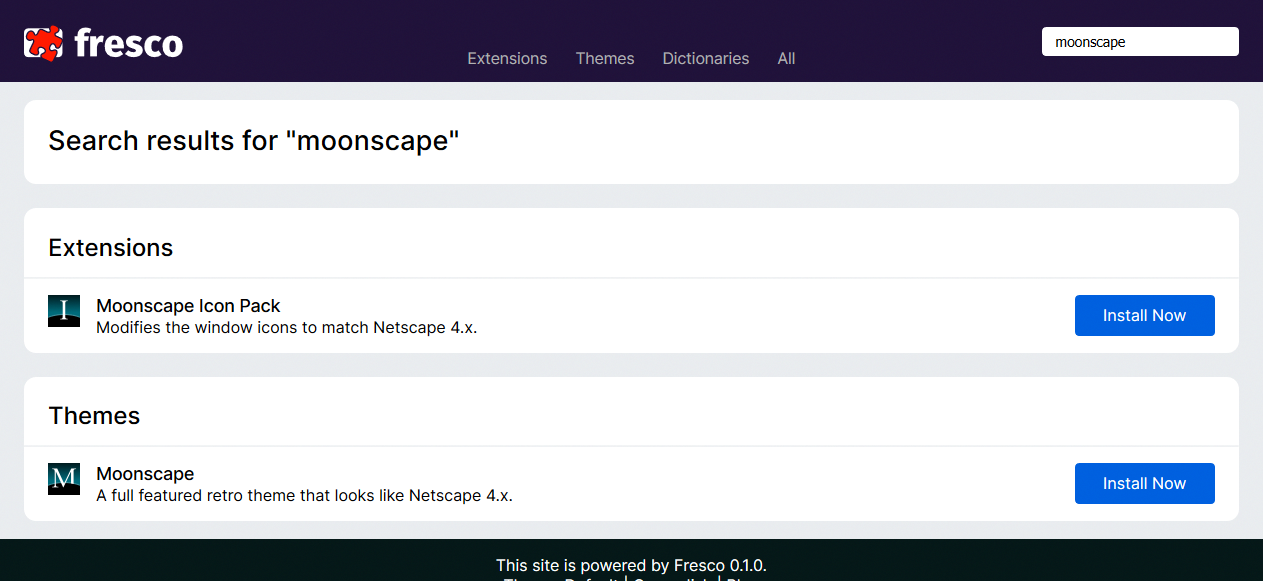The width and height of the screenshot is (1263, 581).
Task: Open the Dictionaries section
Action: [x=705, y=58]
